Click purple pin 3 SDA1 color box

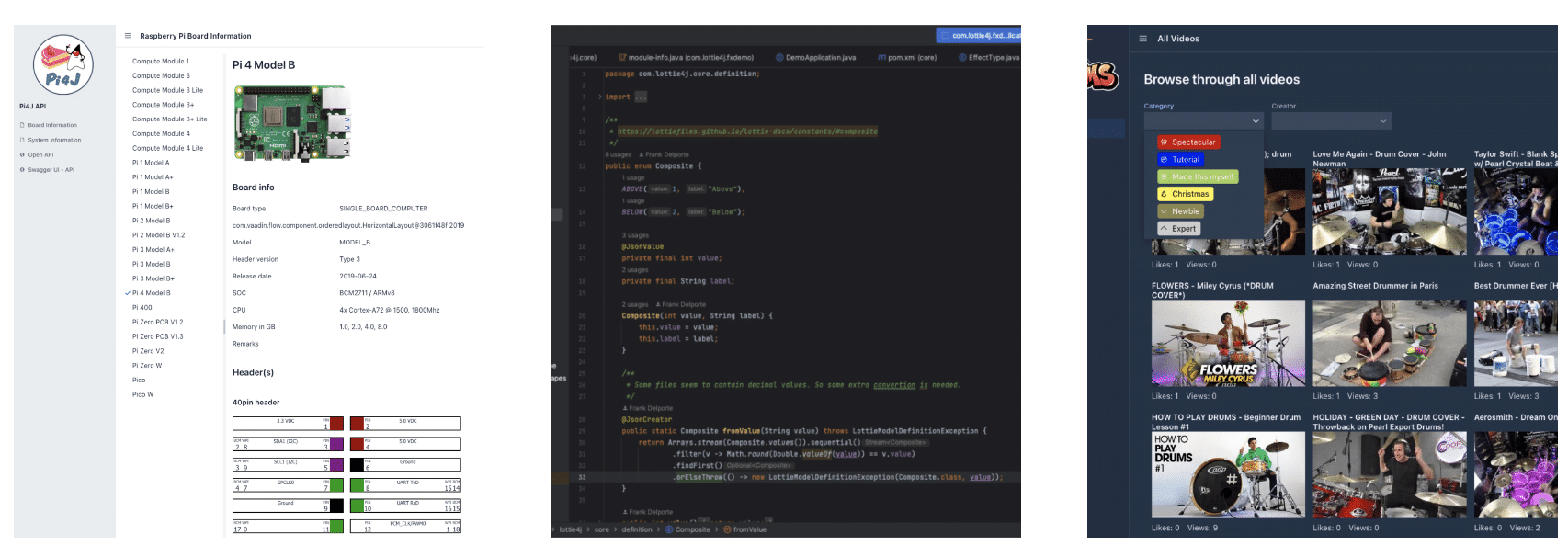(336, 444)
